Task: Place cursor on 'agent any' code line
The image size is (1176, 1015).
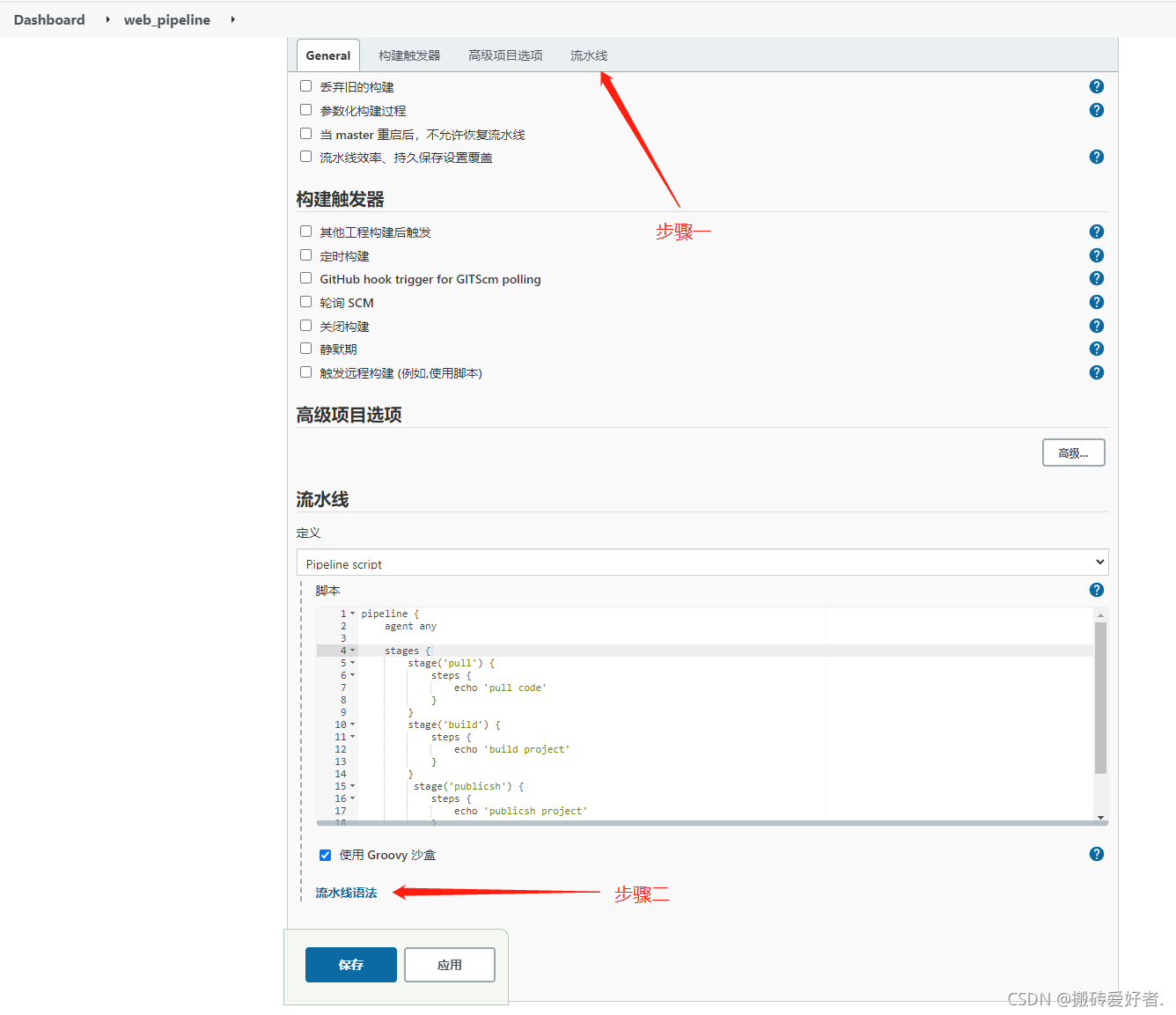Action: pos(410,626)
